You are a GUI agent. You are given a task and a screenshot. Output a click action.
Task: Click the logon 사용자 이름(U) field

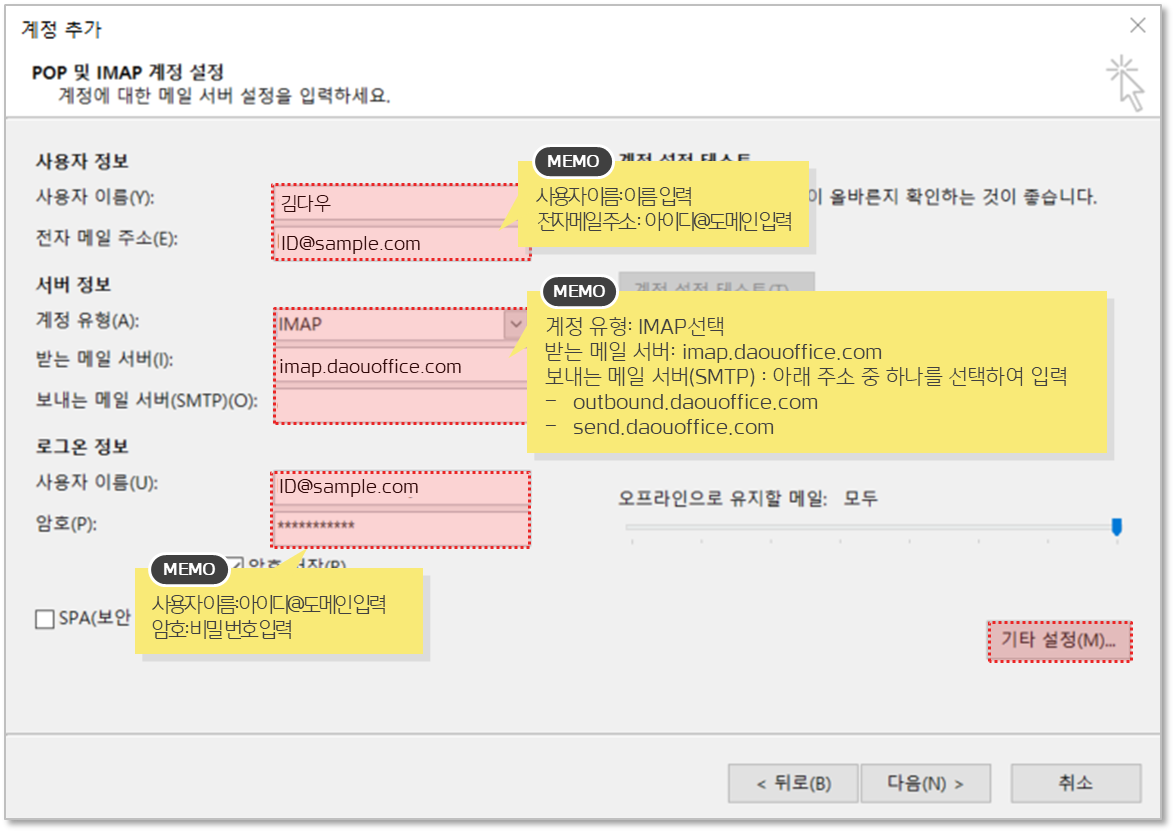pyautogui.click(x=400, y=487)
